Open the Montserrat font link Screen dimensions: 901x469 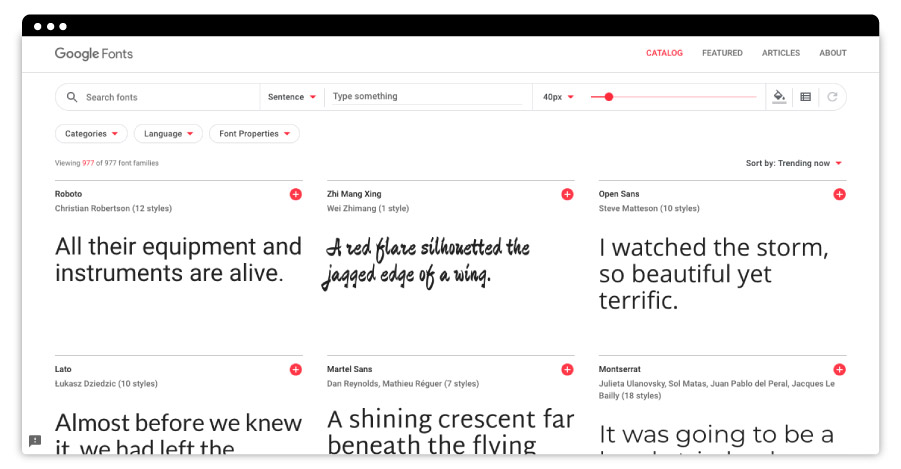619,369
